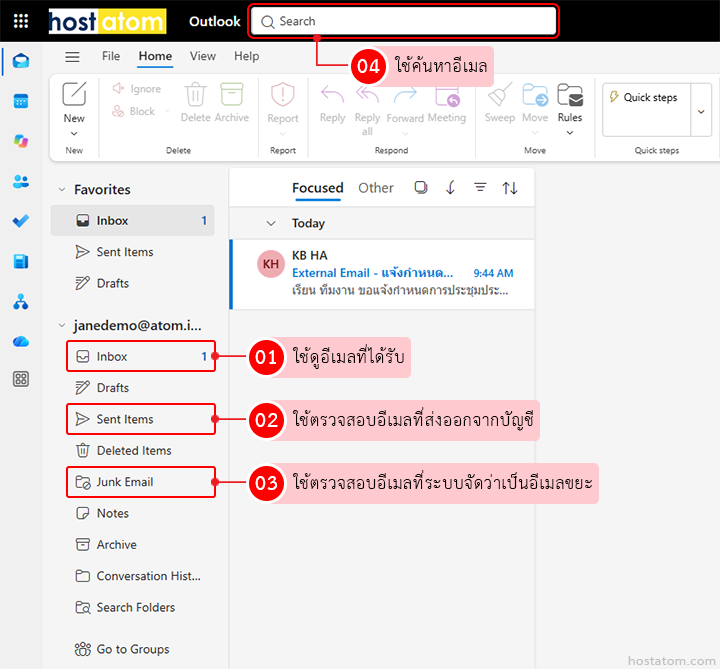The width and height of the screenshot is (720, 669).
Task: Collapse the Today message group
Action: [x=271, y=224]
